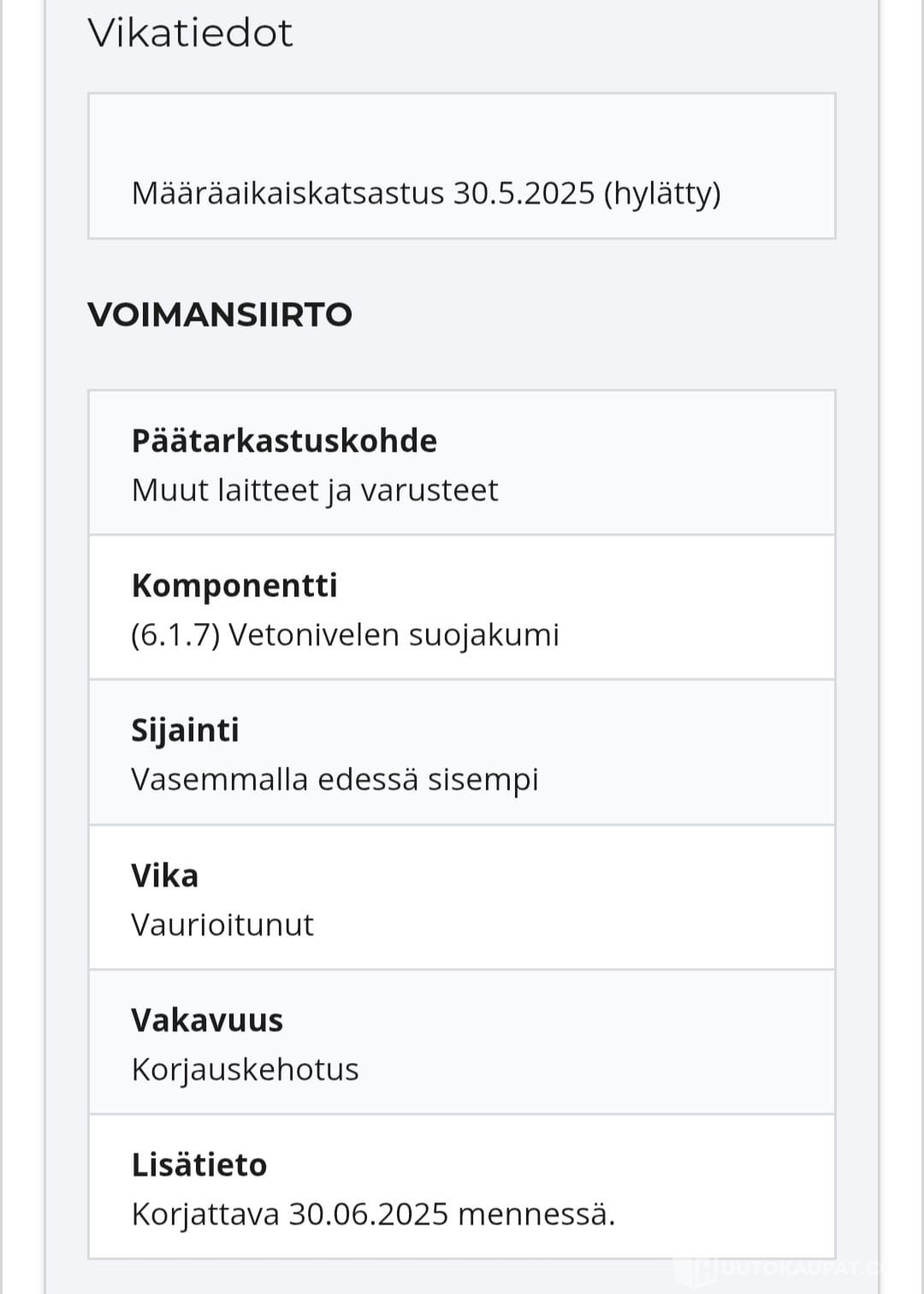
Task: Click the Lisätieto label
Action: coord(199,1165)
